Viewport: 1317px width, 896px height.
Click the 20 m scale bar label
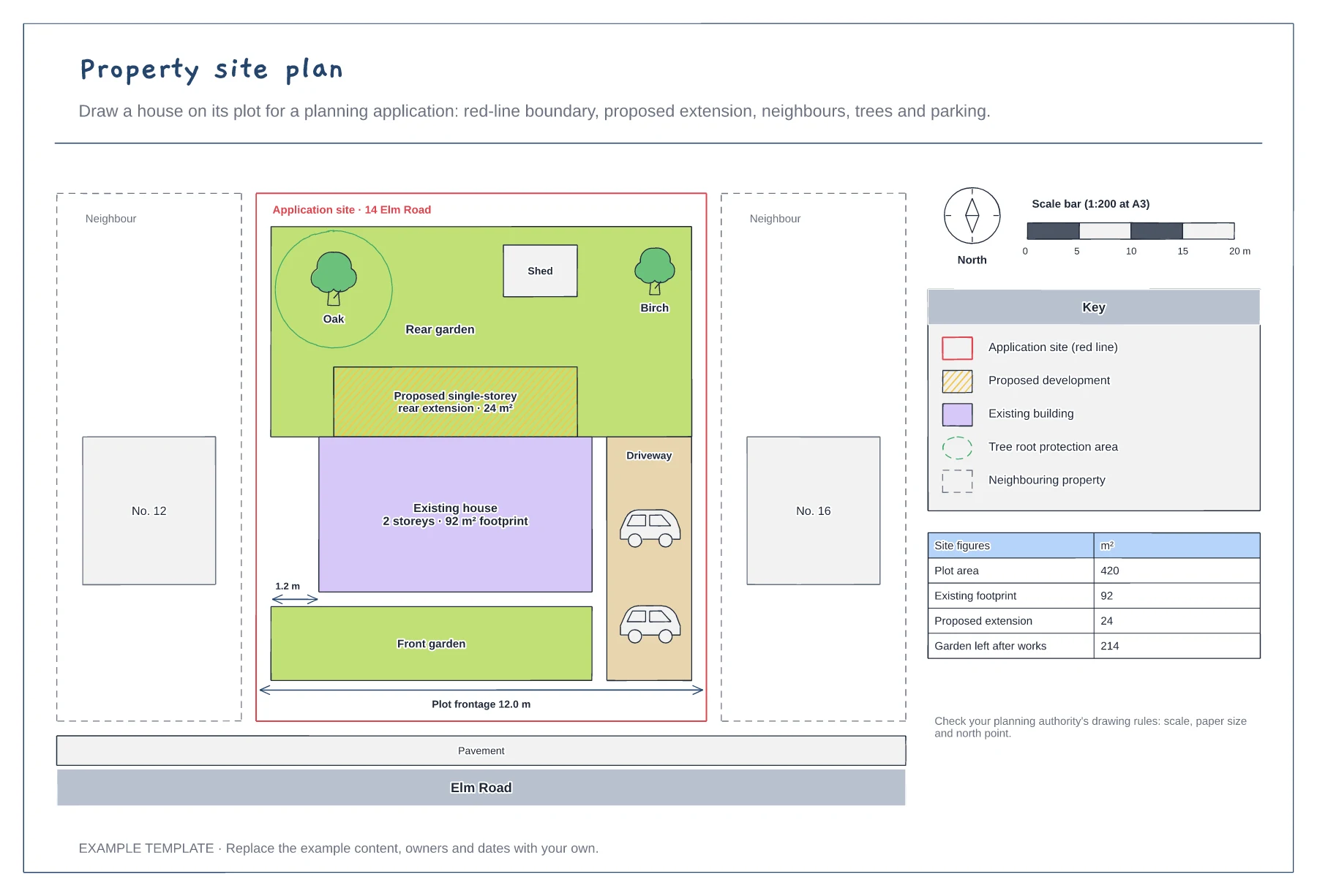[1239, 251]
